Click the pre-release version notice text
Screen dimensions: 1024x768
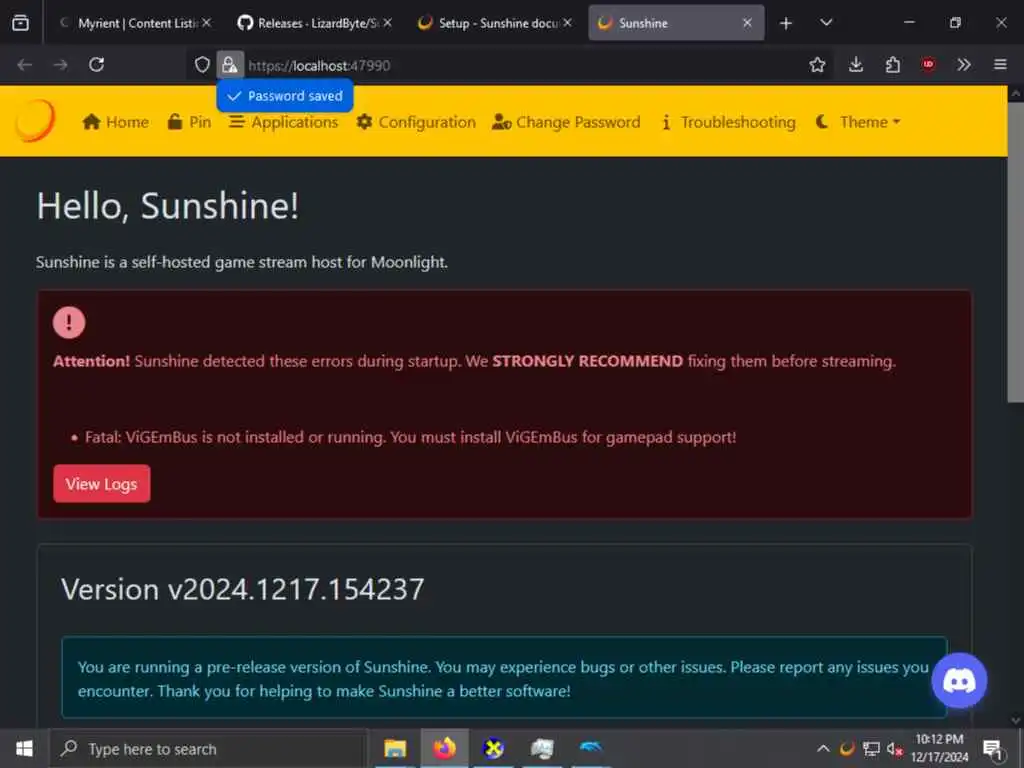503,679
